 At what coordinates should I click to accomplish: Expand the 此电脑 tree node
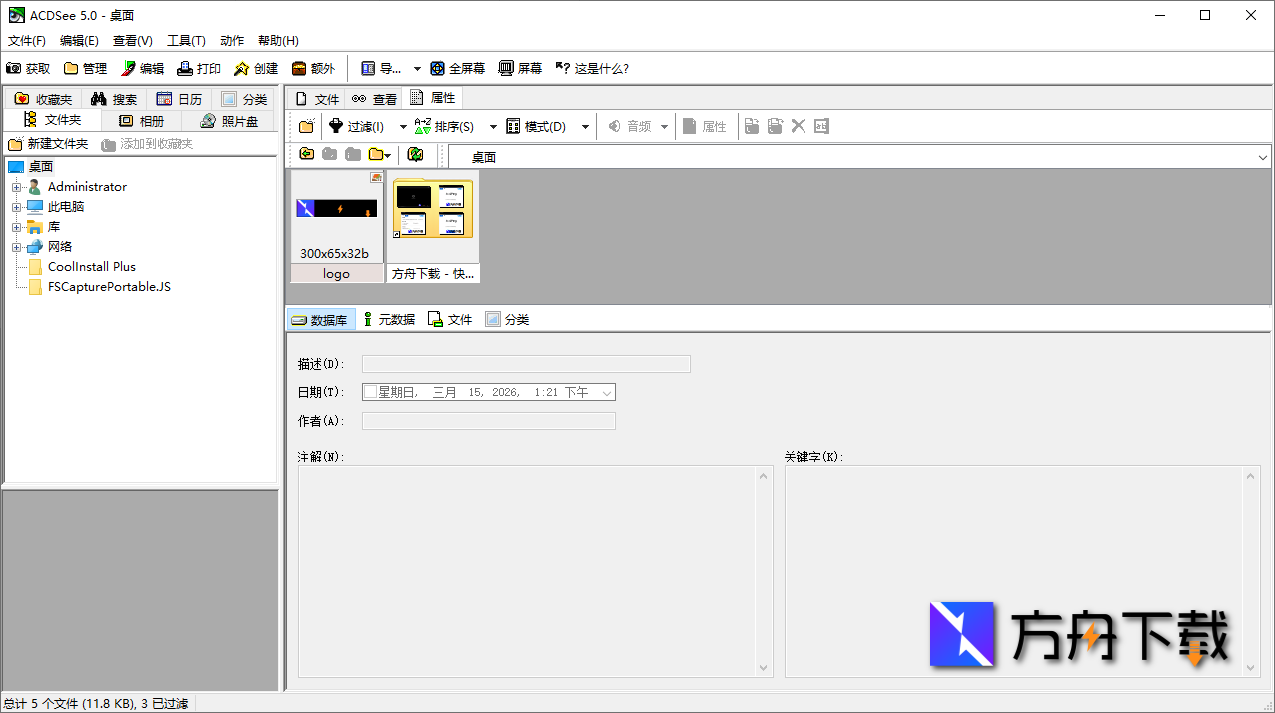(x=18, y=206)
